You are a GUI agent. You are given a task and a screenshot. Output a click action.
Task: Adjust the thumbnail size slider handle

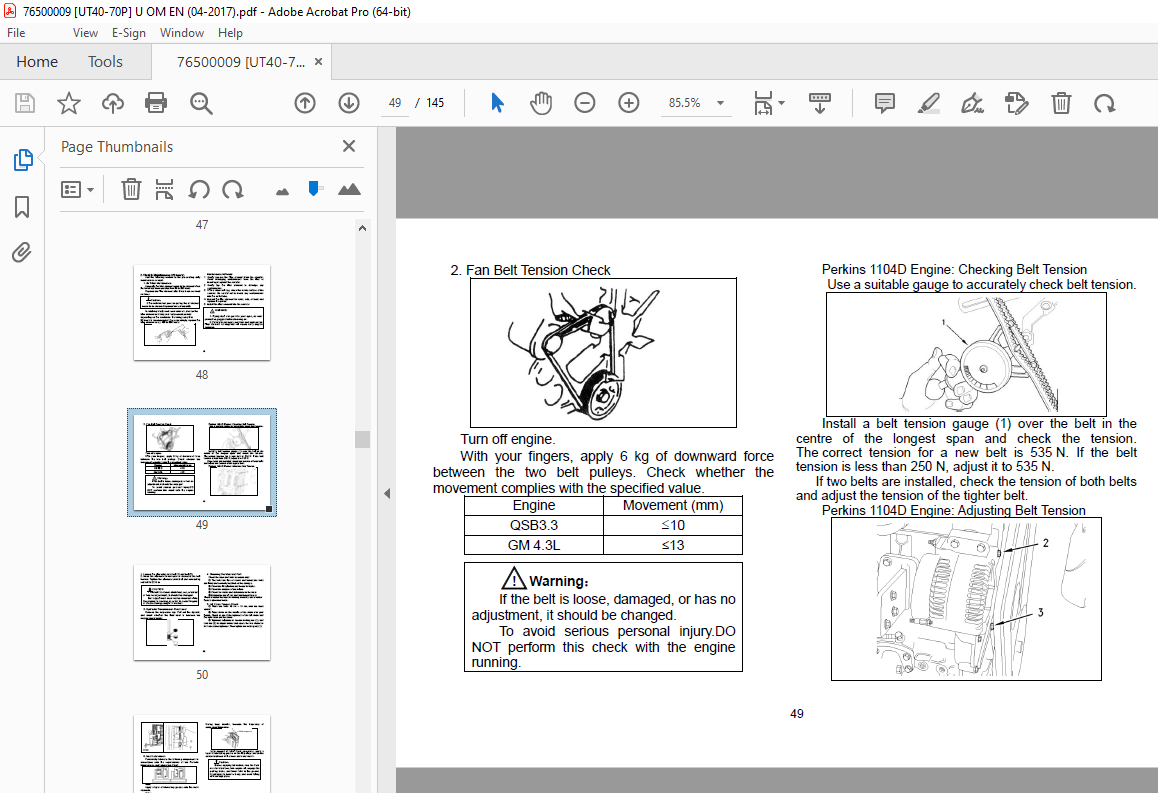315,189
